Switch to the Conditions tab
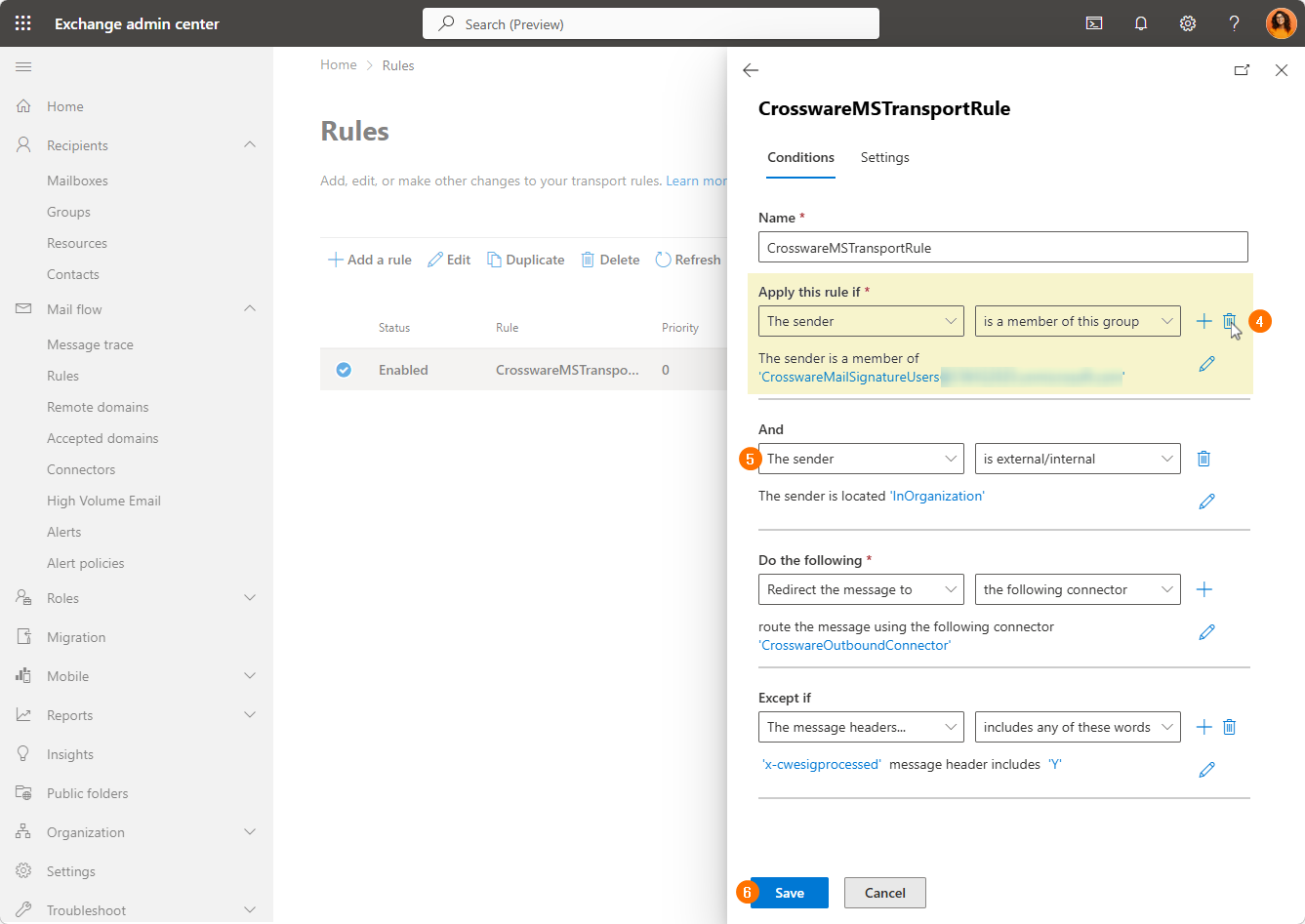This screenshot has height=924, width=1305. coord(800,158)
